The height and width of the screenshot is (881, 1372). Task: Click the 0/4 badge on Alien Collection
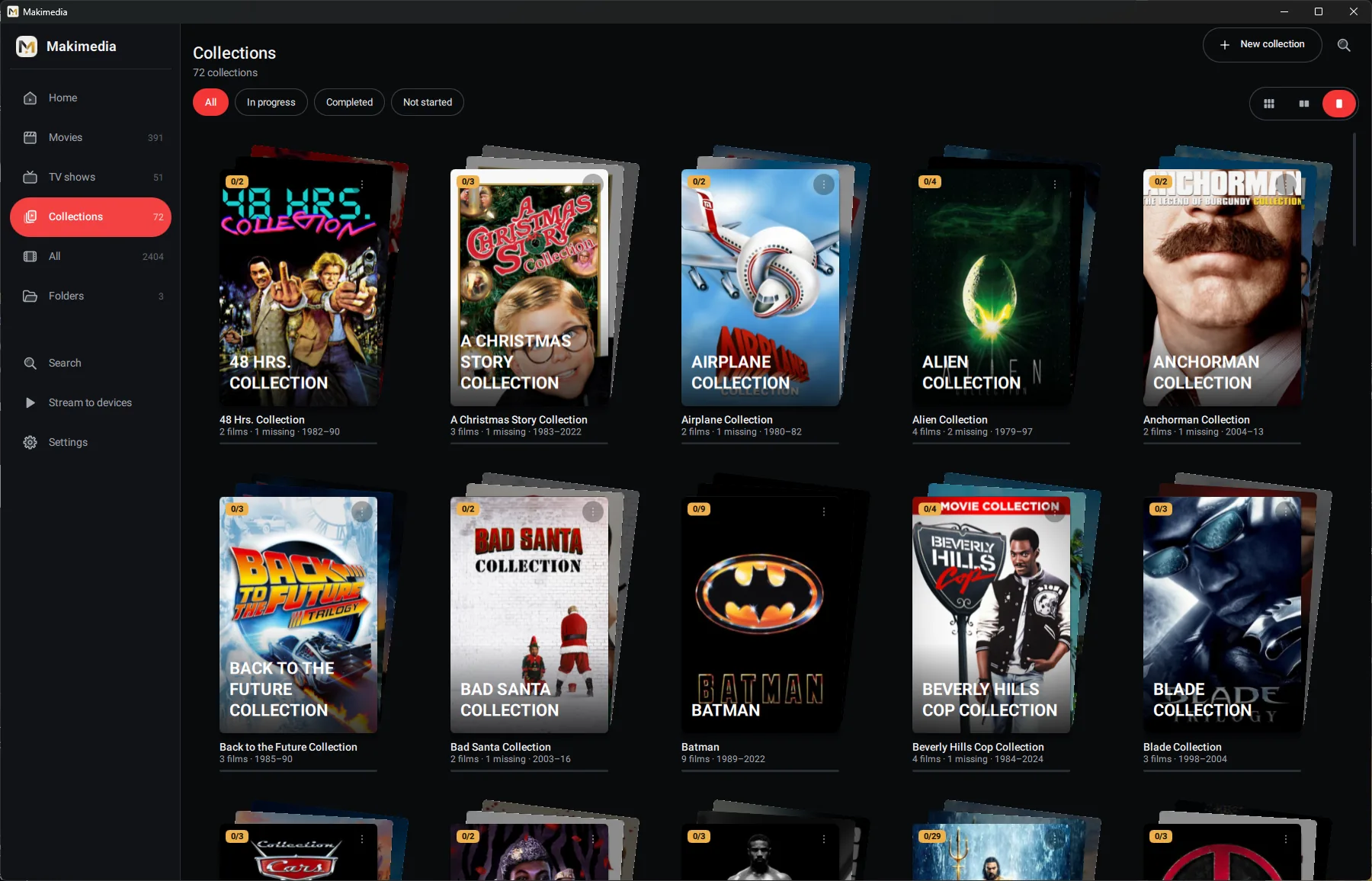tap(930, 181)
